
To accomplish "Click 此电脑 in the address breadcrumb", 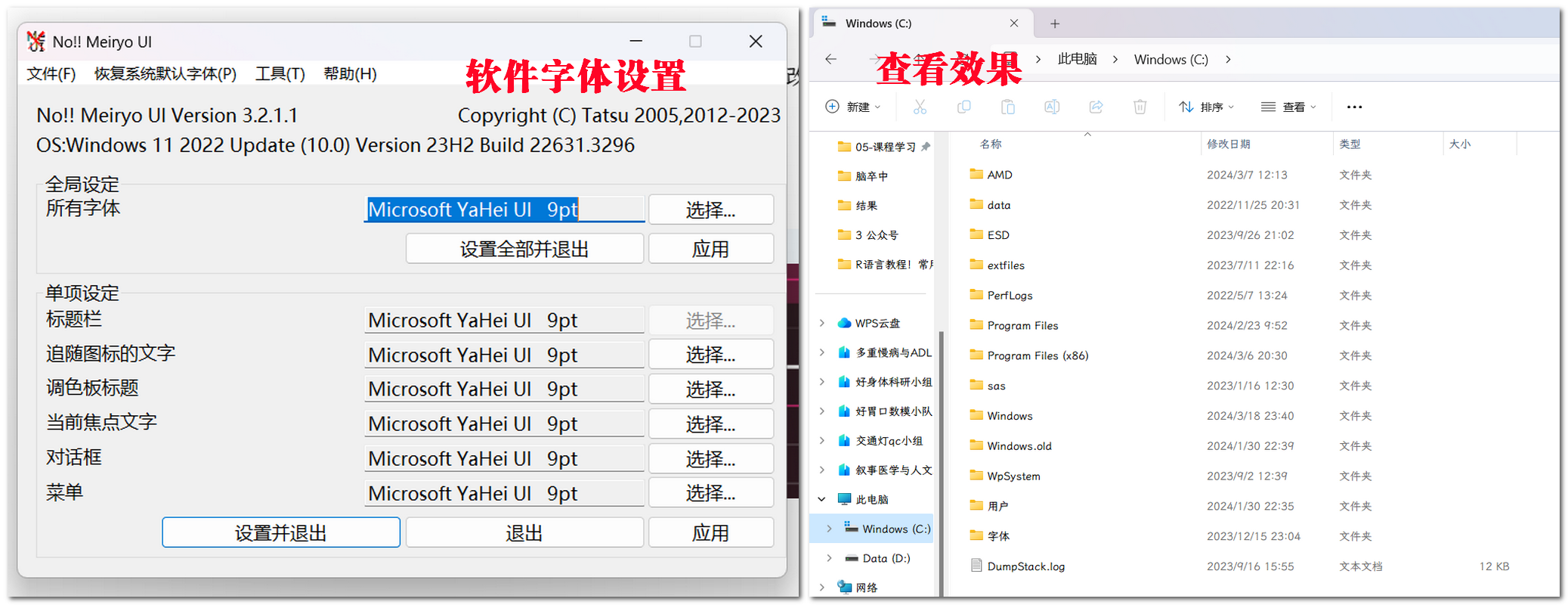I will pyautogui.click(x=1077, y=59).
